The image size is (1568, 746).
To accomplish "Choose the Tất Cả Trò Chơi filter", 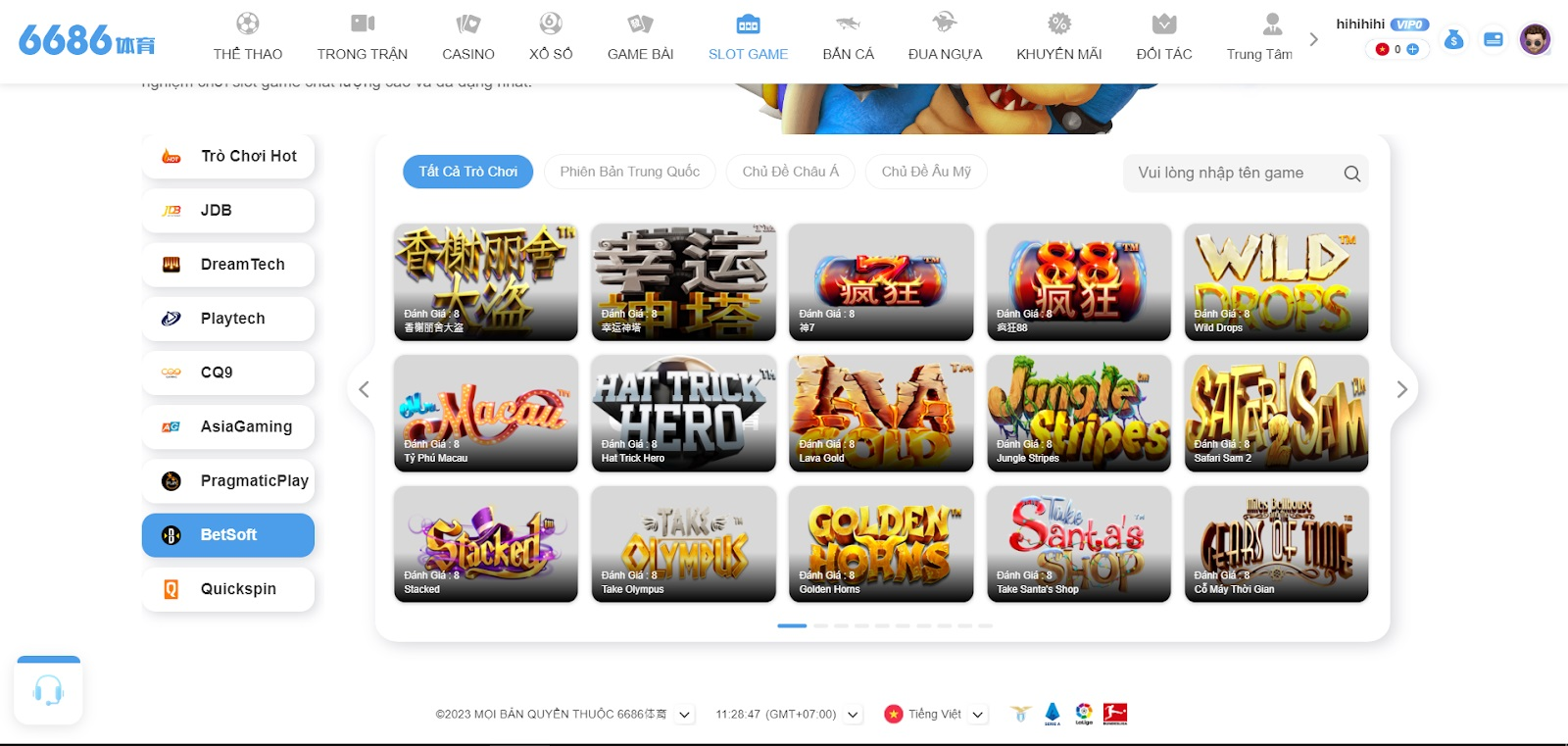I will tap(468, 172).
